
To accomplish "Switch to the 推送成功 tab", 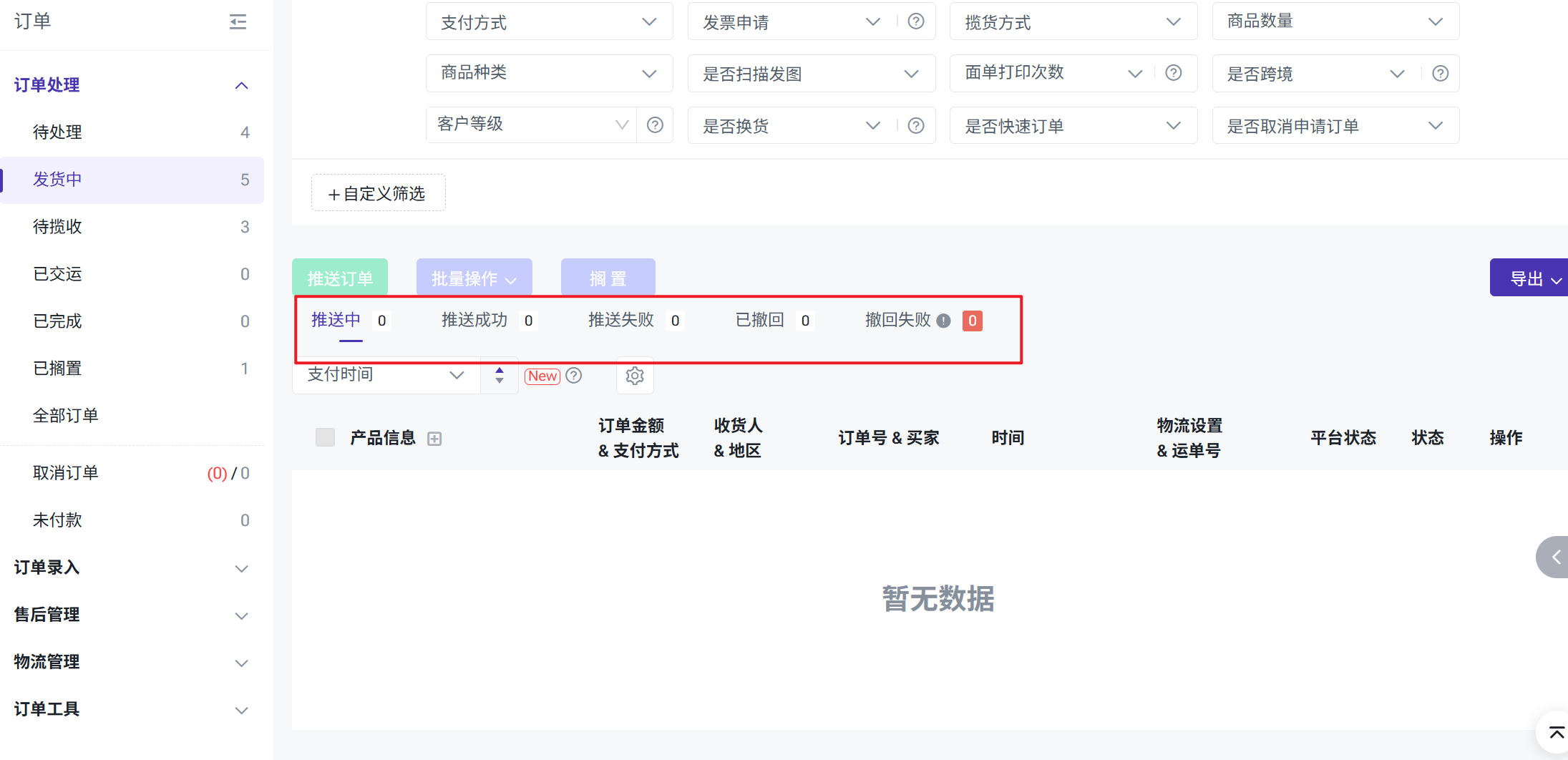I will 474,320.
